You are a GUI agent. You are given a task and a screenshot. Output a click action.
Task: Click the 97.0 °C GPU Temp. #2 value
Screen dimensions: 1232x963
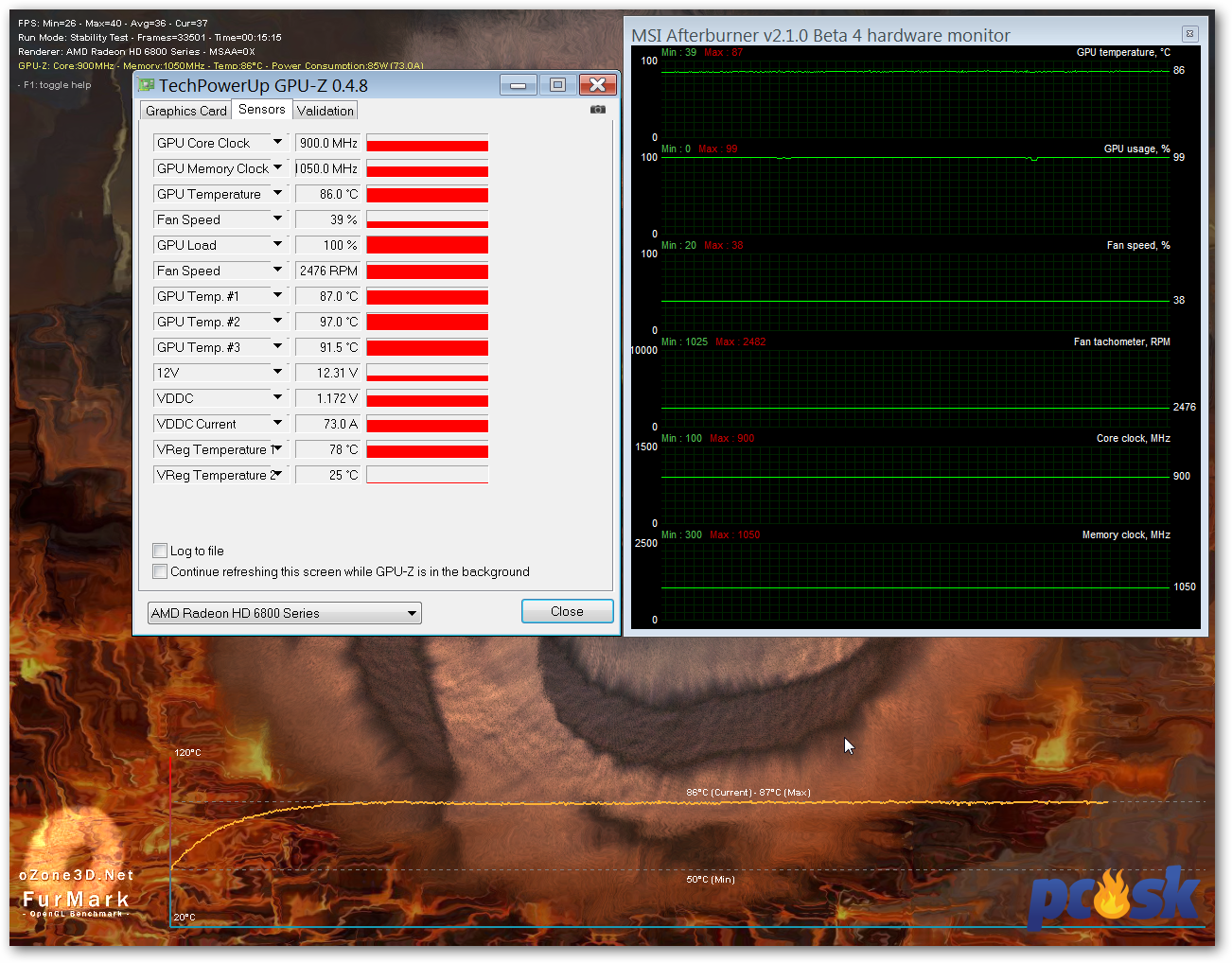click(328, 322)
